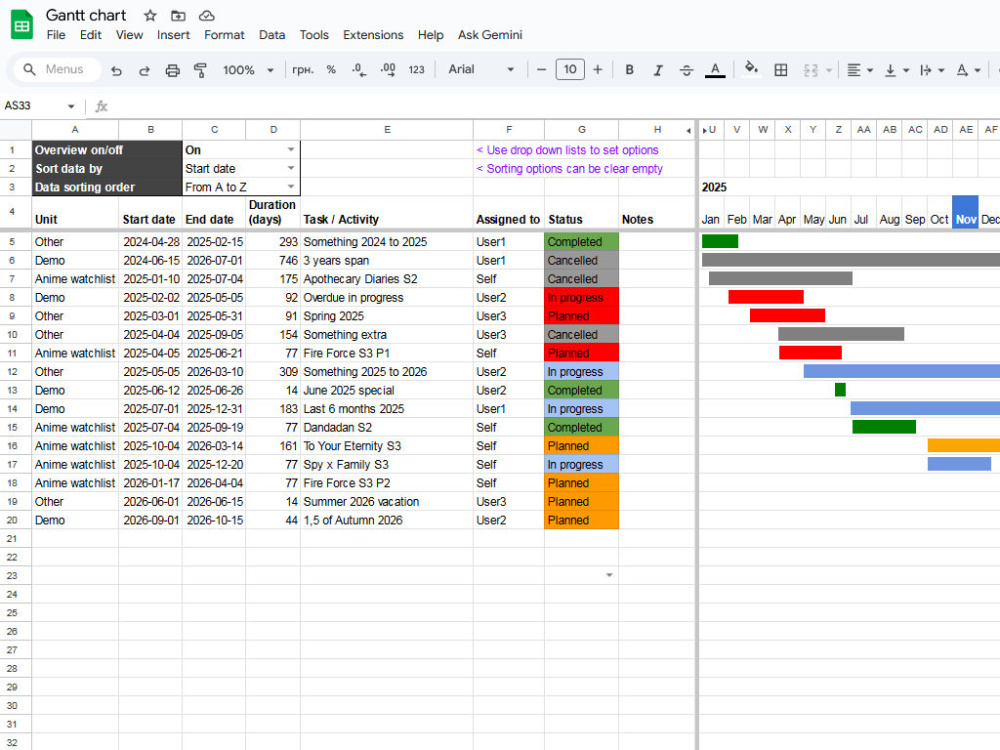The height and width of the screenshot is (750, 1000).
Task: Open text rotation options
Action: pyautogui.click(x=967, y=70)
